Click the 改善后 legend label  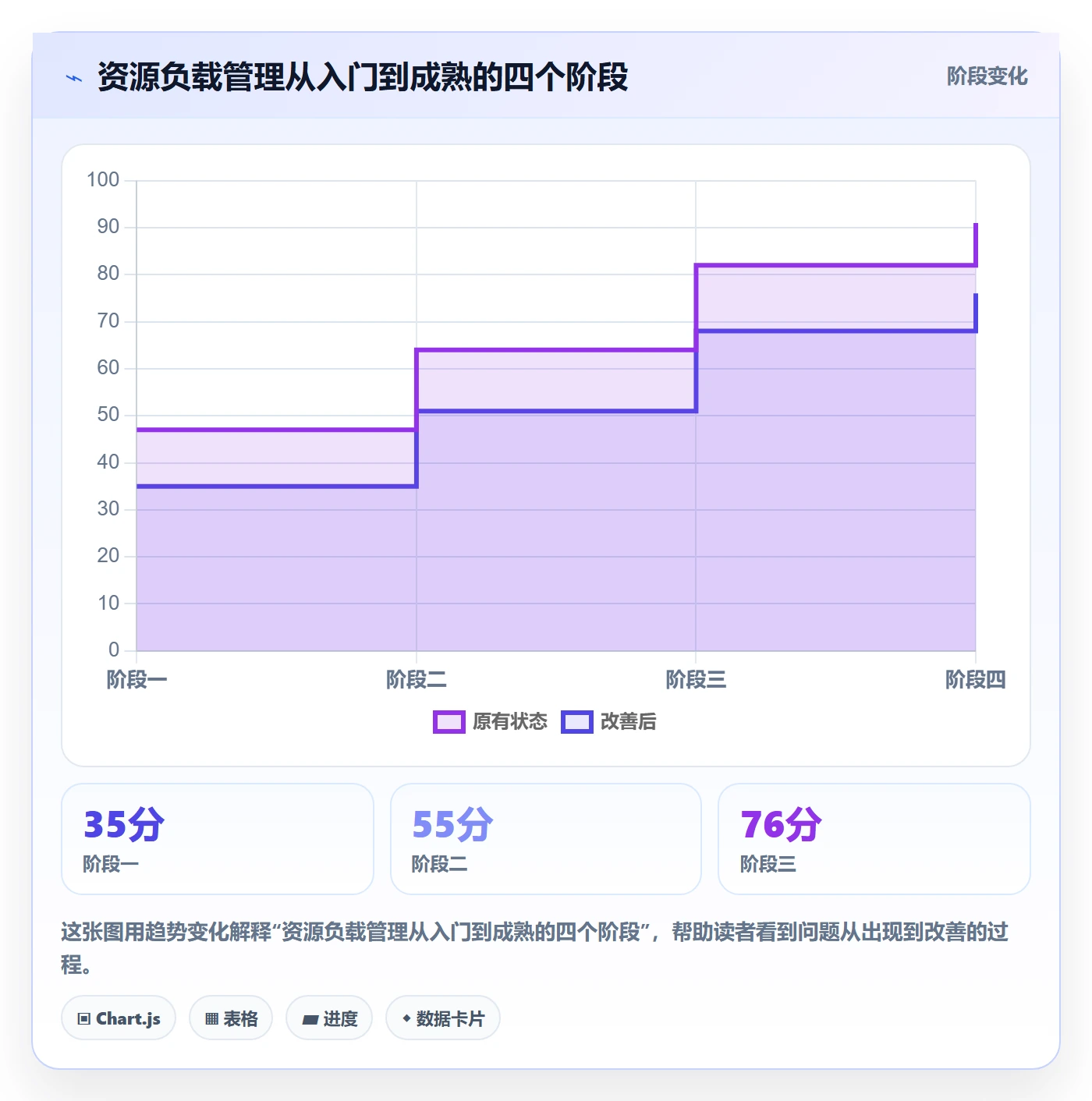pos(628,722)
